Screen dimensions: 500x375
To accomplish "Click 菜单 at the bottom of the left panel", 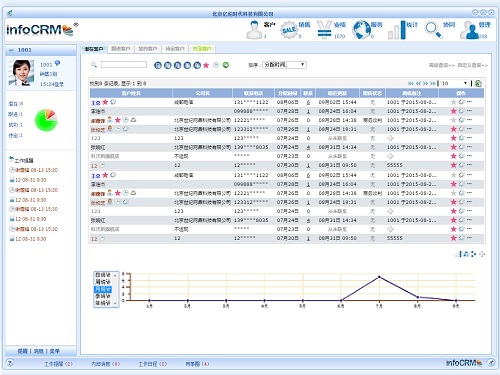I will 54,351.
